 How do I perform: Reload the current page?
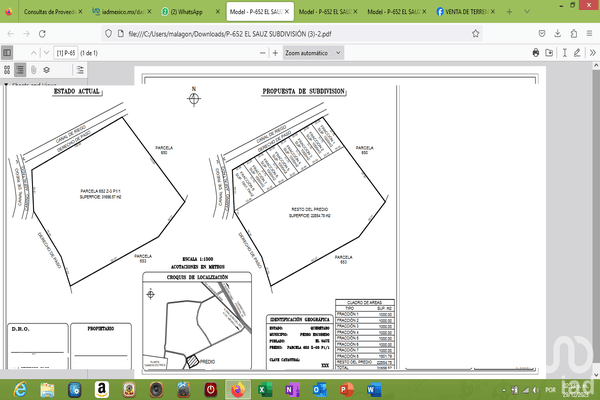(x=43, y=32)
